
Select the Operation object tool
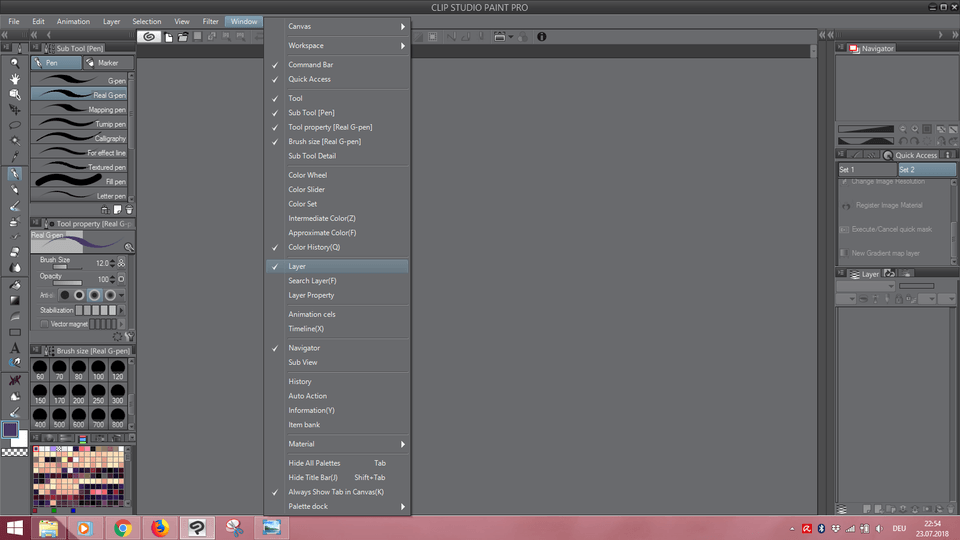coord(15,94)
